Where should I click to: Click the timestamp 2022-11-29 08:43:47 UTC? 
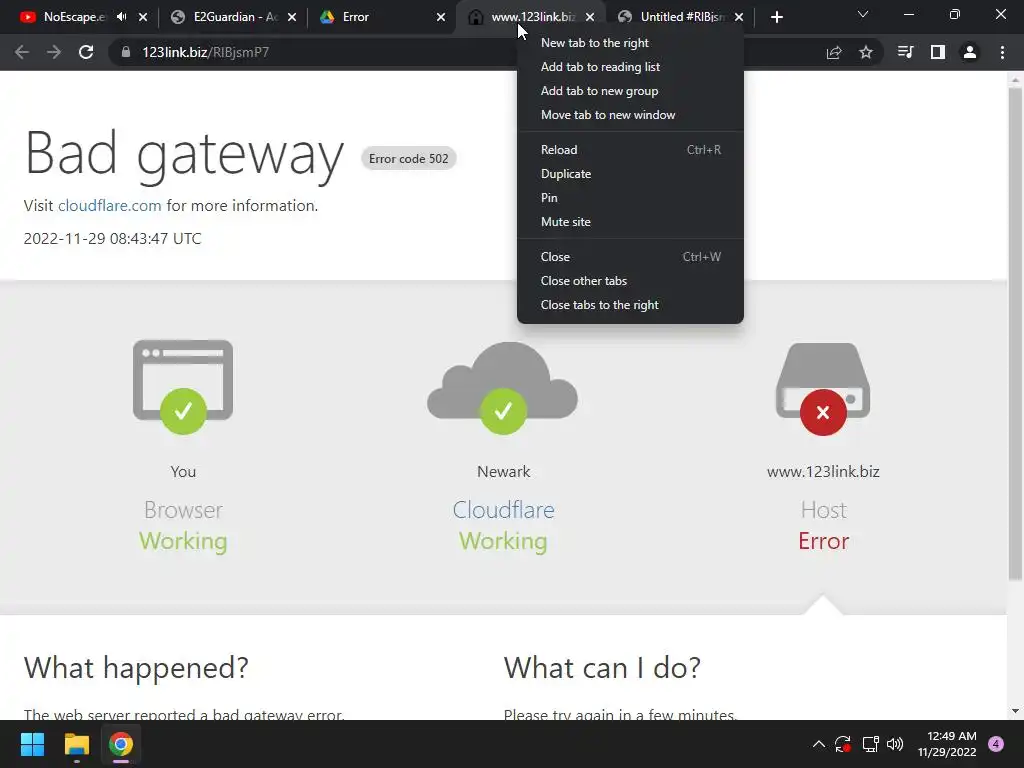coord(112,239)
